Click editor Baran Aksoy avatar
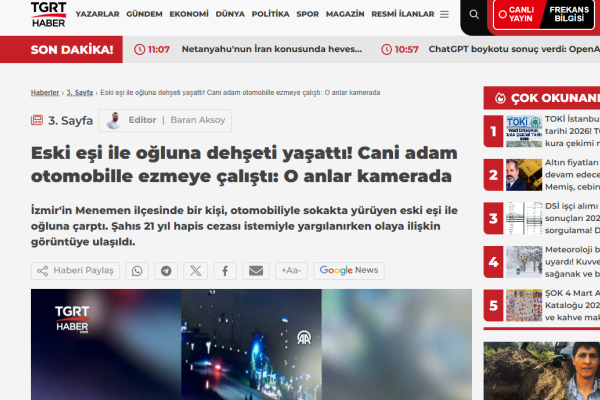 [114, 121]
